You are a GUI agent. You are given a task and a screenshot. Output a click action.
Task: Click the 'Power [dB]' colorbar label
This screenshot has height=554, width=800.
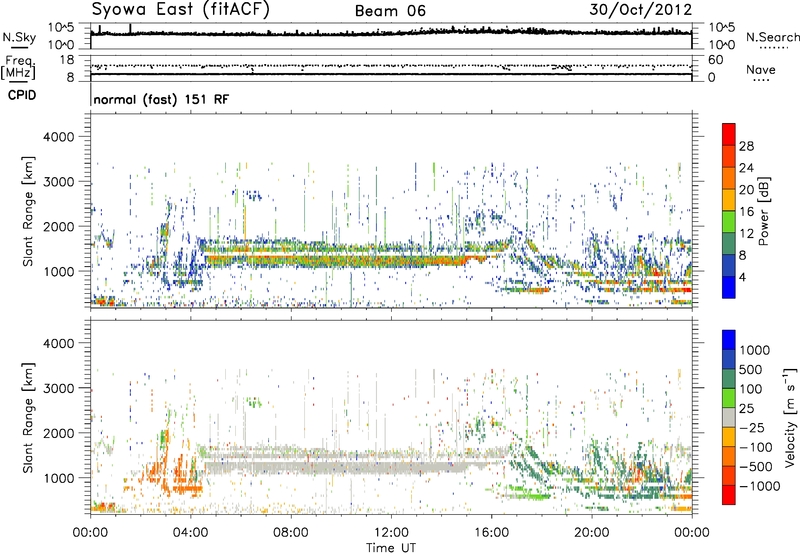coord(763,211)
